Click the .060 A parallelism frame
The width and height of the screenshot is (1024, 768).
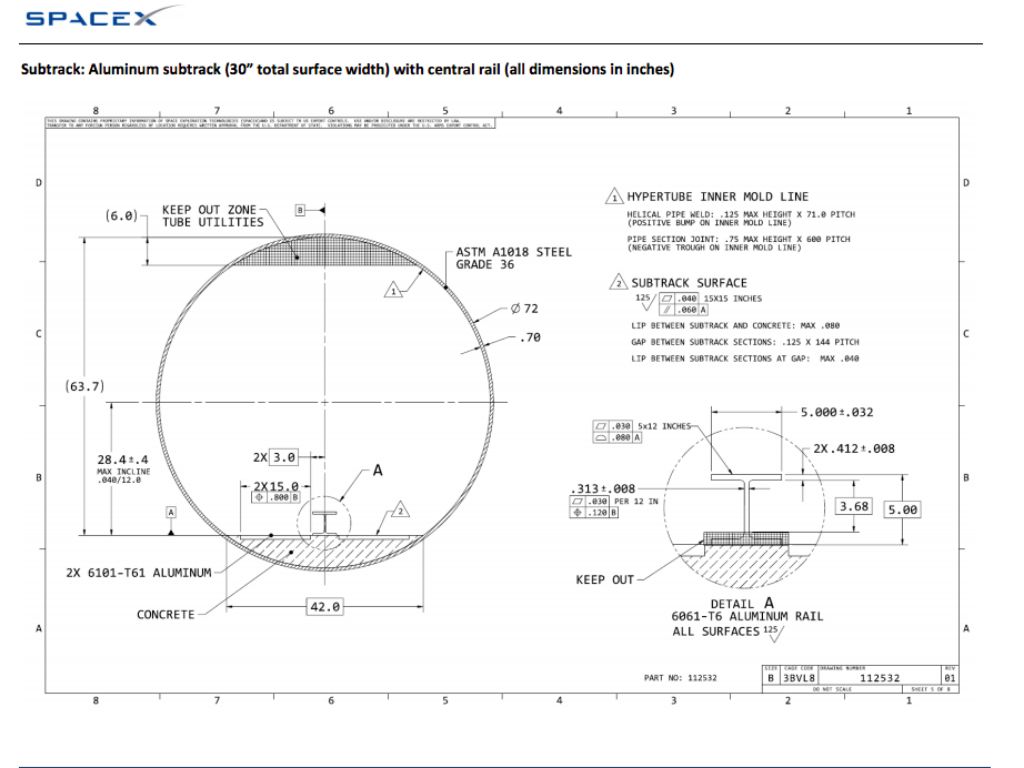[683, 310]
